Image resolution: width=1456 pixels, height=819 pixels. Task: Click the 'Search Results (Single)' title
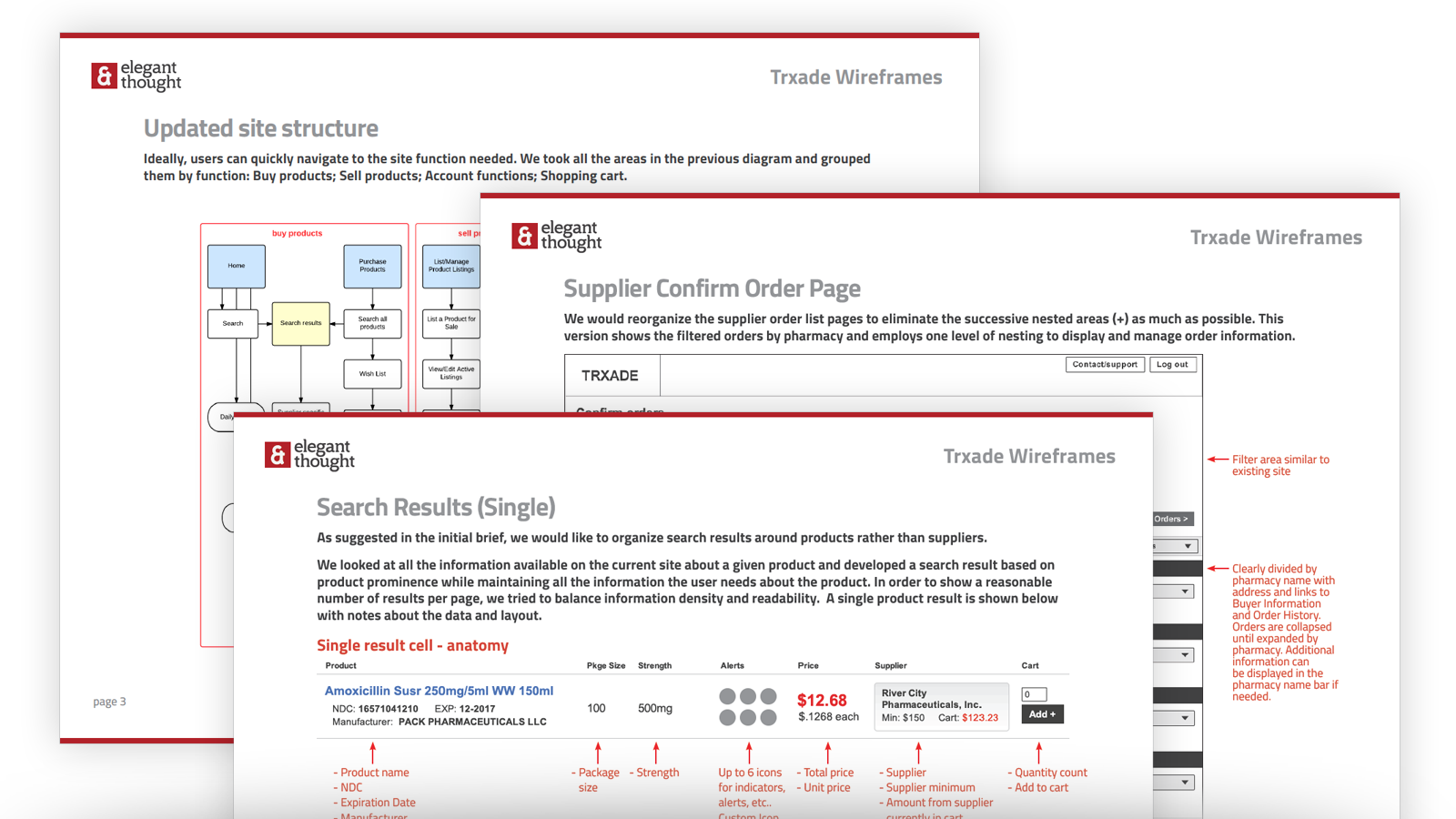click(436, 507)
